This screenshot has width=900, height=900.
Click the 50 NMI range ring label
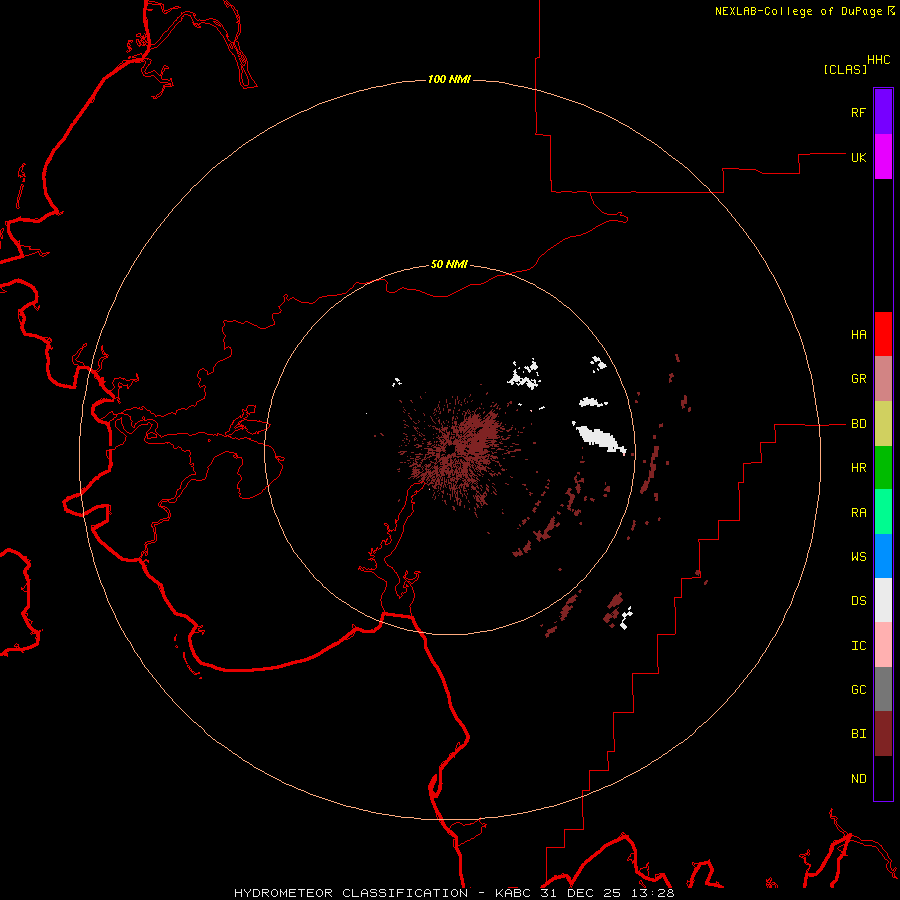[449, 265]
